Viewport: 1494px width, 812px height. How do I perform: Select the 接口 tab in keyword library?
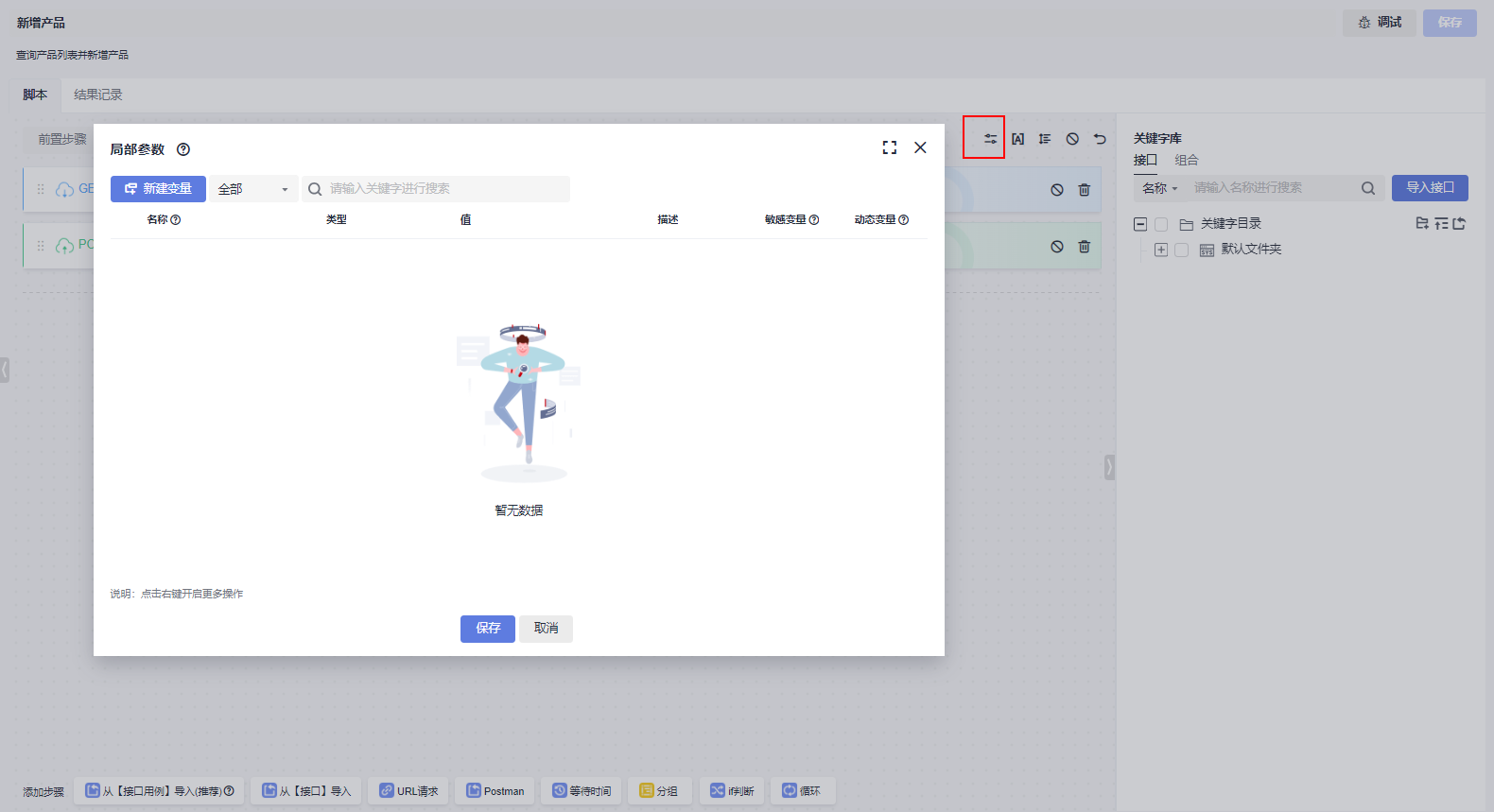click(x=1145, y=160)
